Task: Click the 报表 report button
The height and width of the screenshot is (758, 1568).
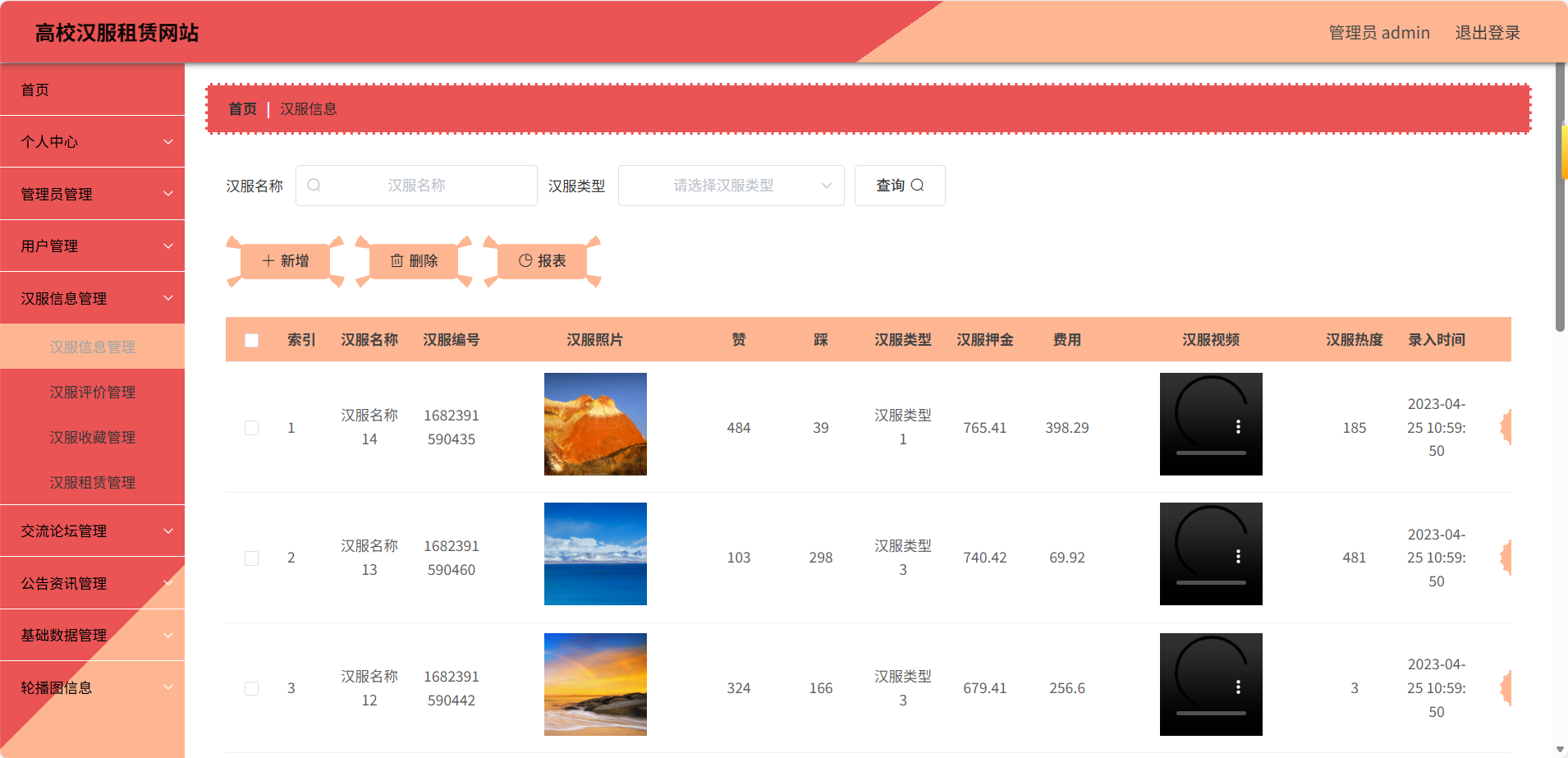Action: [x=542, y=261]
